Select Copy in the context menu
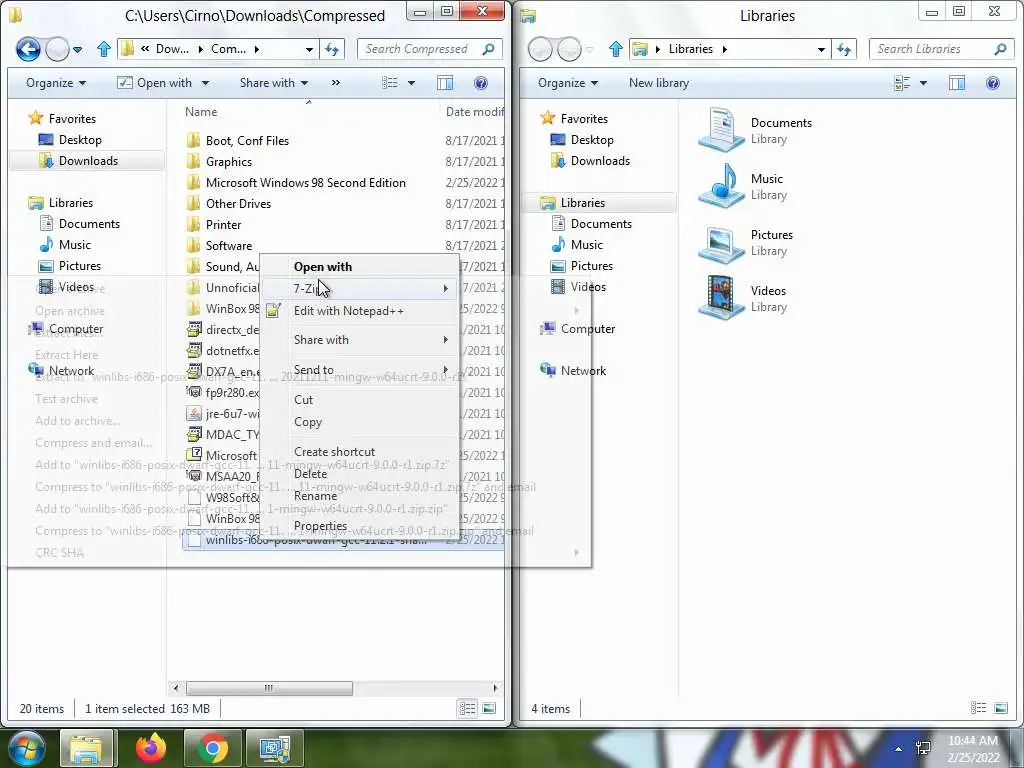1024x768 pixels. [x=360, y=422]
